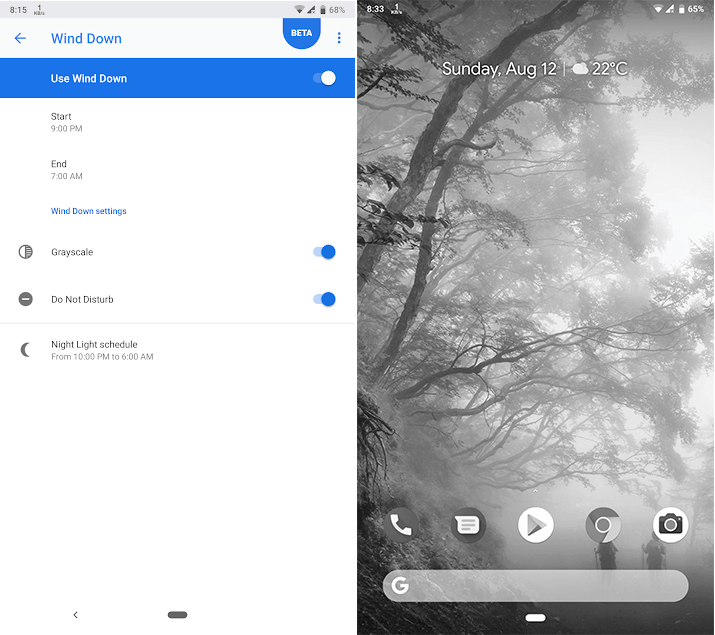Tap the Google G logo

[x=400, y=585]
